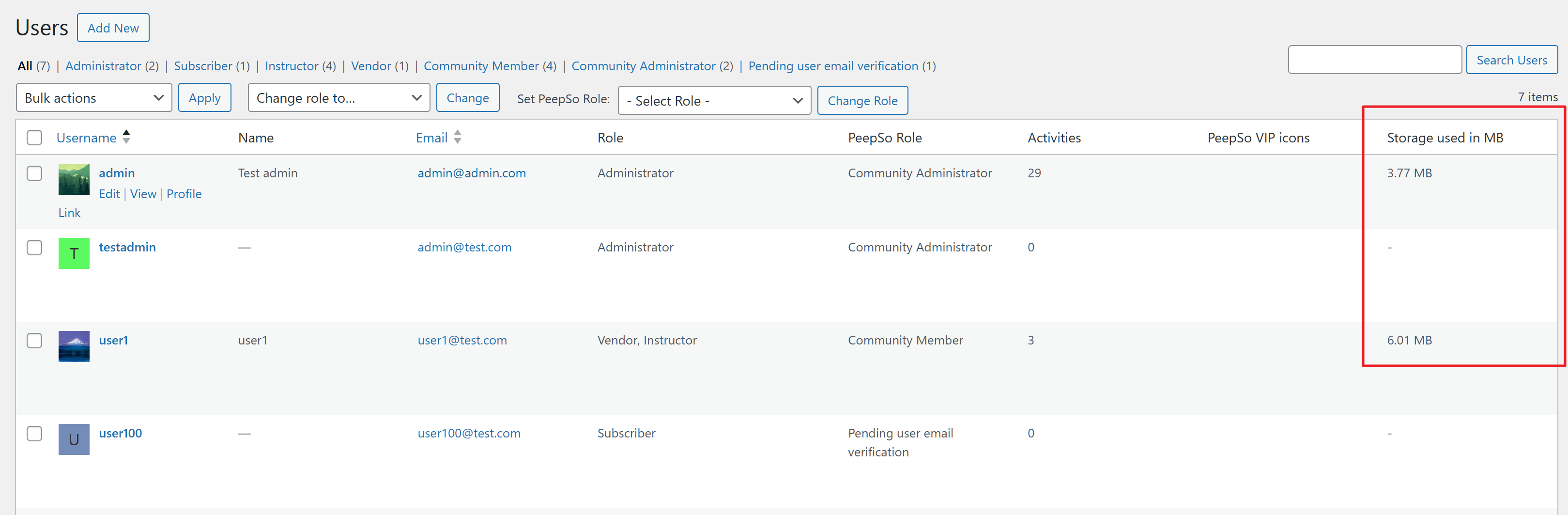Click the PeepSo Role column header
Viewport: 1568px width, 515px height.
[x=884, y=138]
